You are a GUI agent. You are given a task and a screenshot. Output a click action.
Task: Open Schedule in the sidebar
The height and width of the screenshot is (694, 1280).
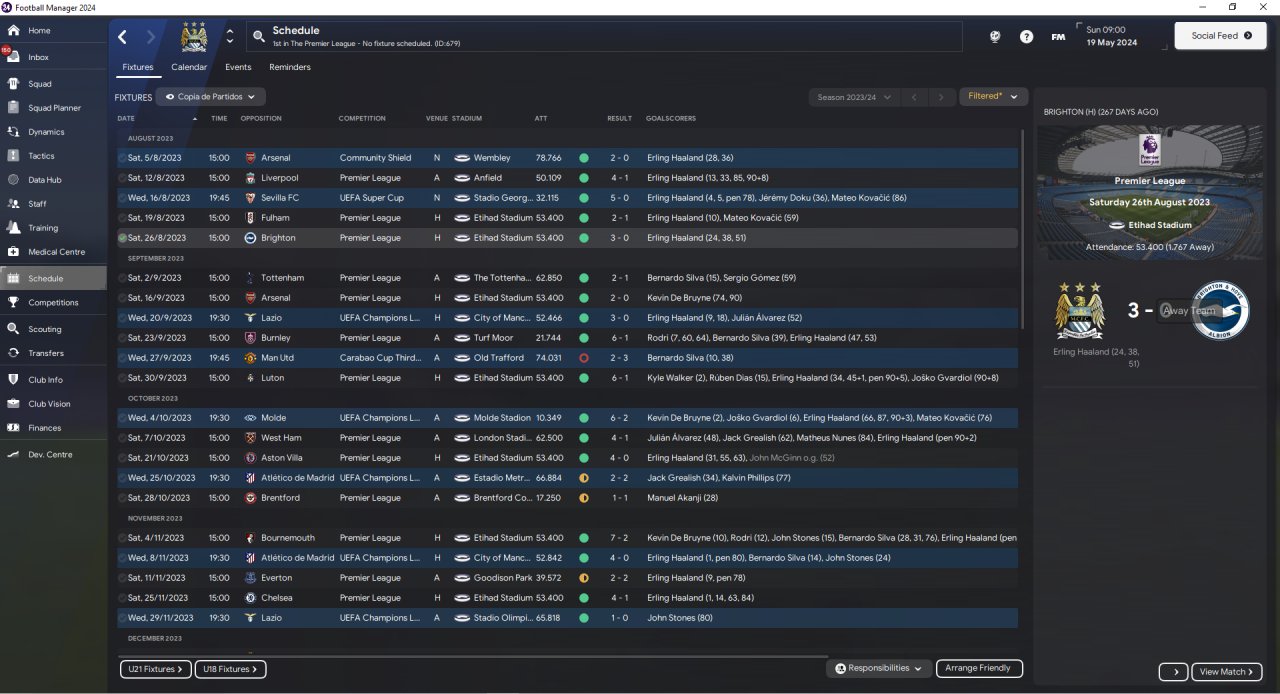(53, 278)
